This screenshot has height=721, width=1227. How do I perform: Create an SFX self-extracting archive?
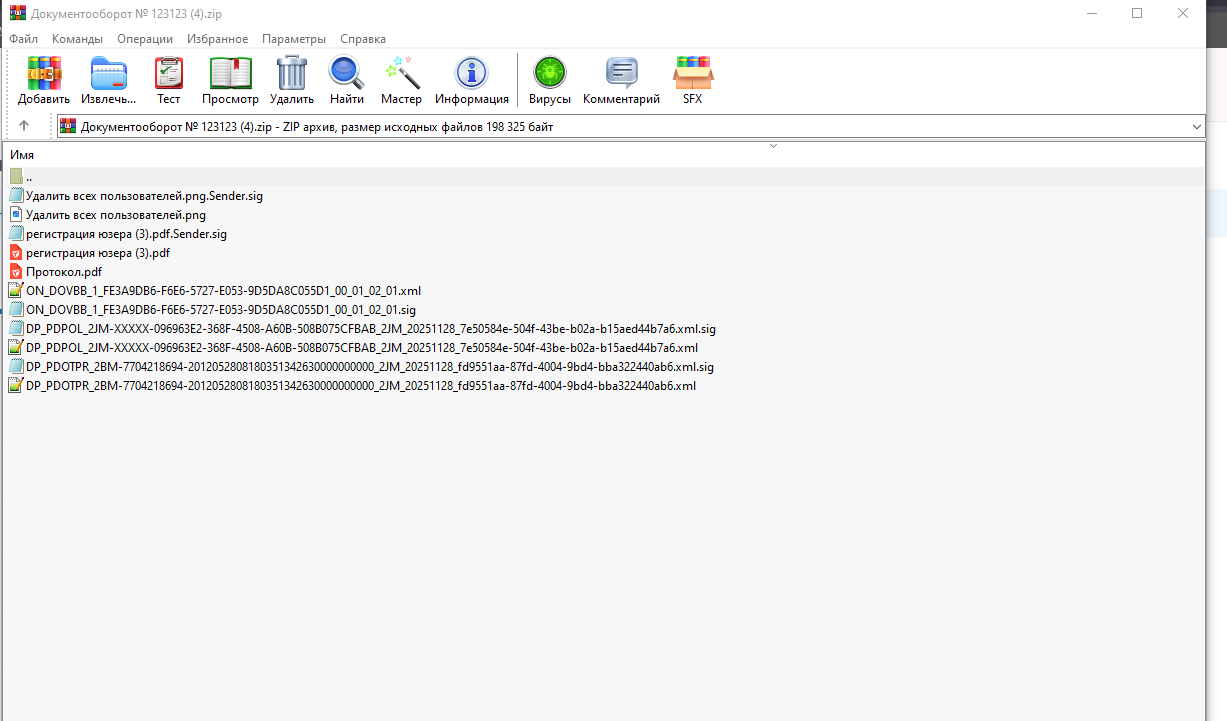[692, 73]
